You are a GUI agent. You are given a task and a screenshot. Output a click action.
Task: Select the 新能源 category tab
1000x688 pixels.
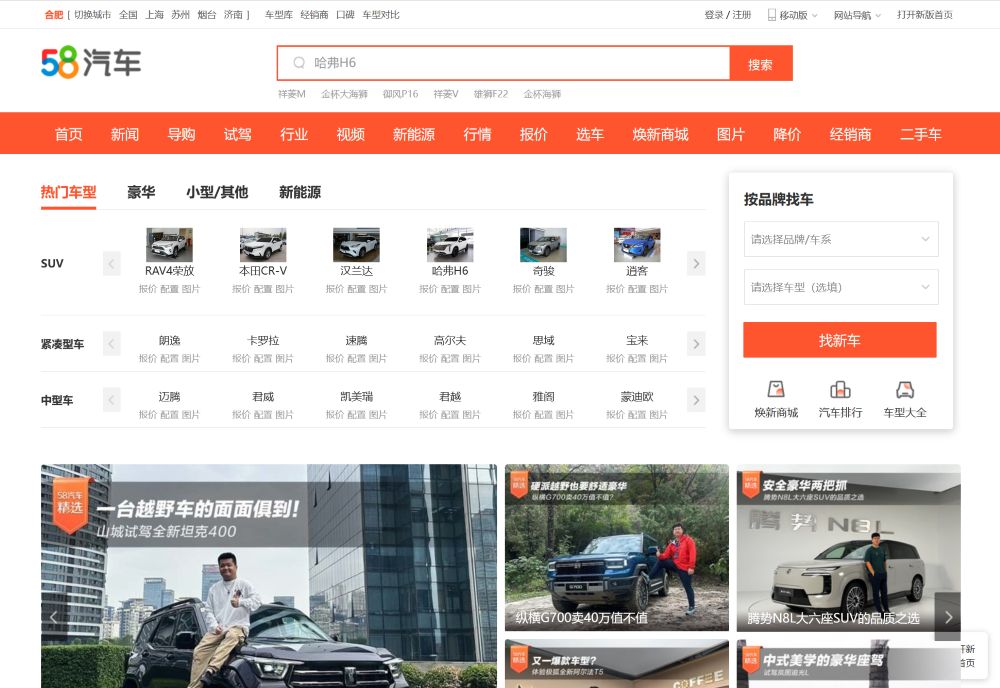[298, 192]
